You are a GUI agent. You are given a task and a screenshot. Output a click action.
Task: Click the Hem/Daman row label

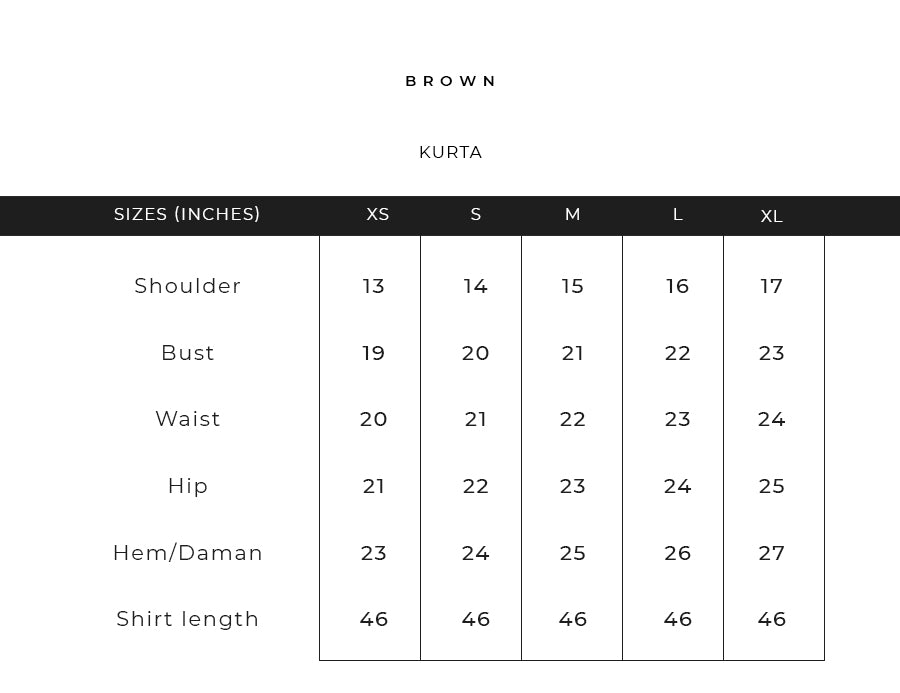pos(188,553)
